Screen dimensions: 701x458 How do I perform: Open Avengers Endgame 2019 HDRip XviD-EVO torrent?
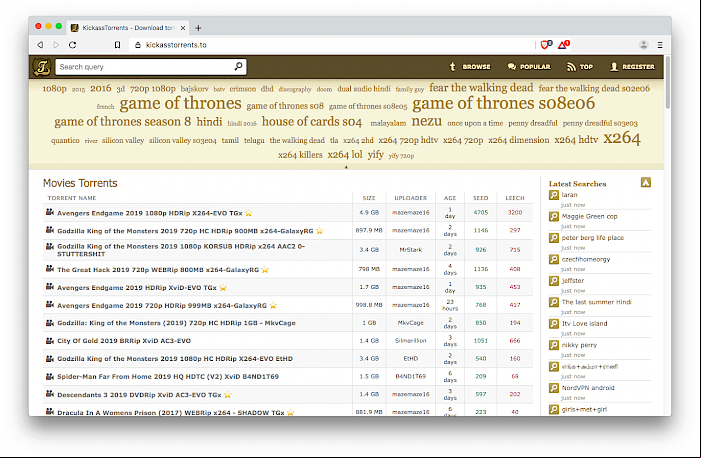136,288
